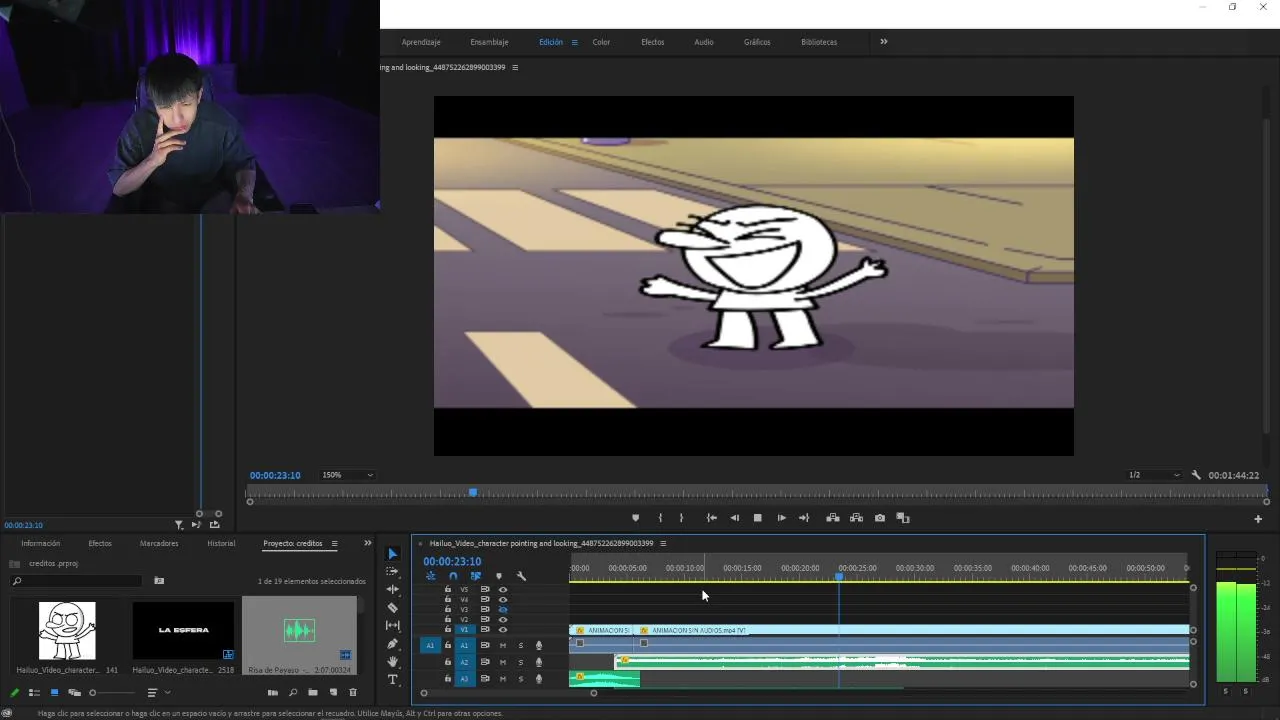Select the Slip tool
This screenshot has width=1280, height=720.
[392, 626]
